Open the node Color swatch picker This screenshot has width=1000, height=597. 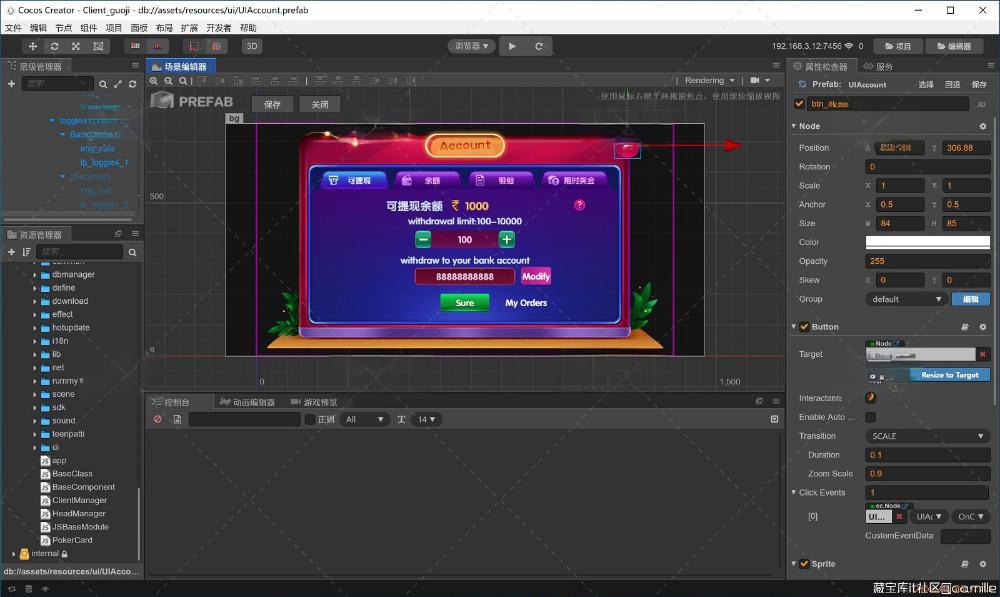click(x=927, y=242)
